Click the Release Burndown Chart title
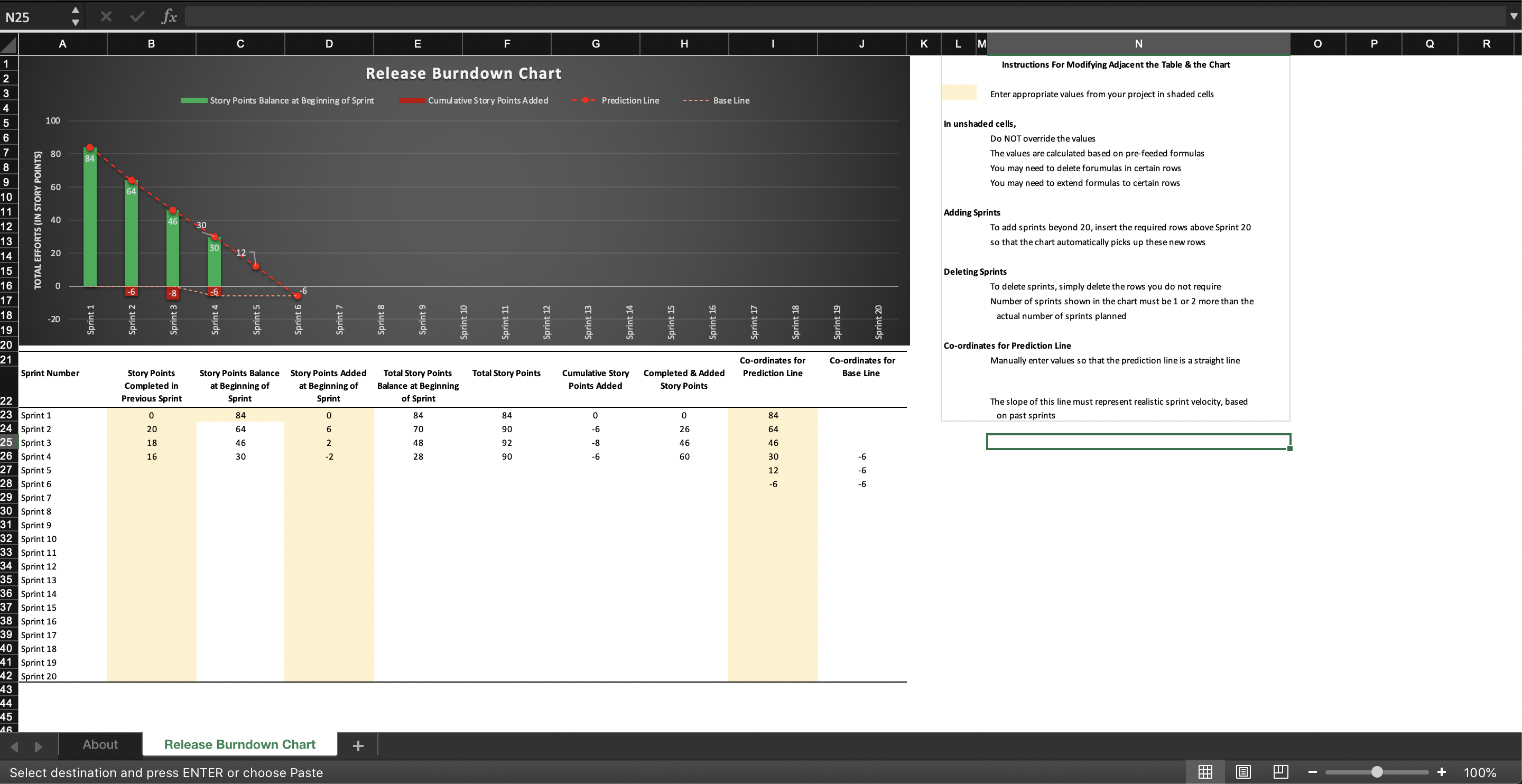This screenshot has height=784, width=1522. [x=463, y=73]
